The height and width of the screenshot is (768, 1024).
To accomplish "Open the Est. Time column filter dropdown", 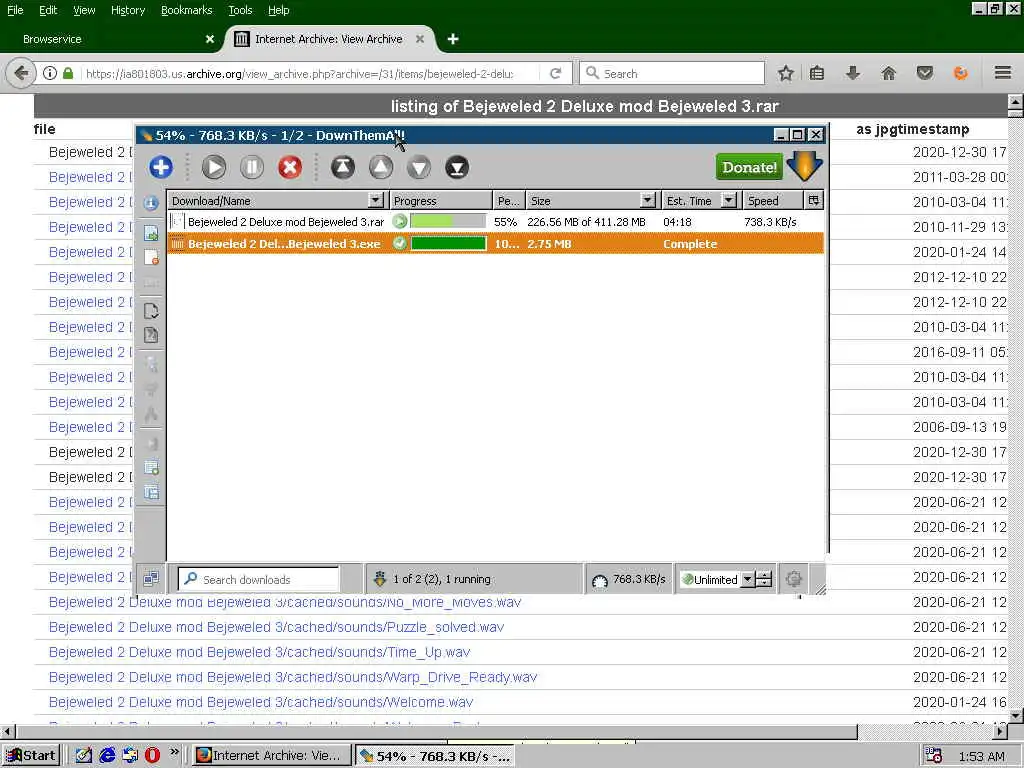I will coord(729,200).
